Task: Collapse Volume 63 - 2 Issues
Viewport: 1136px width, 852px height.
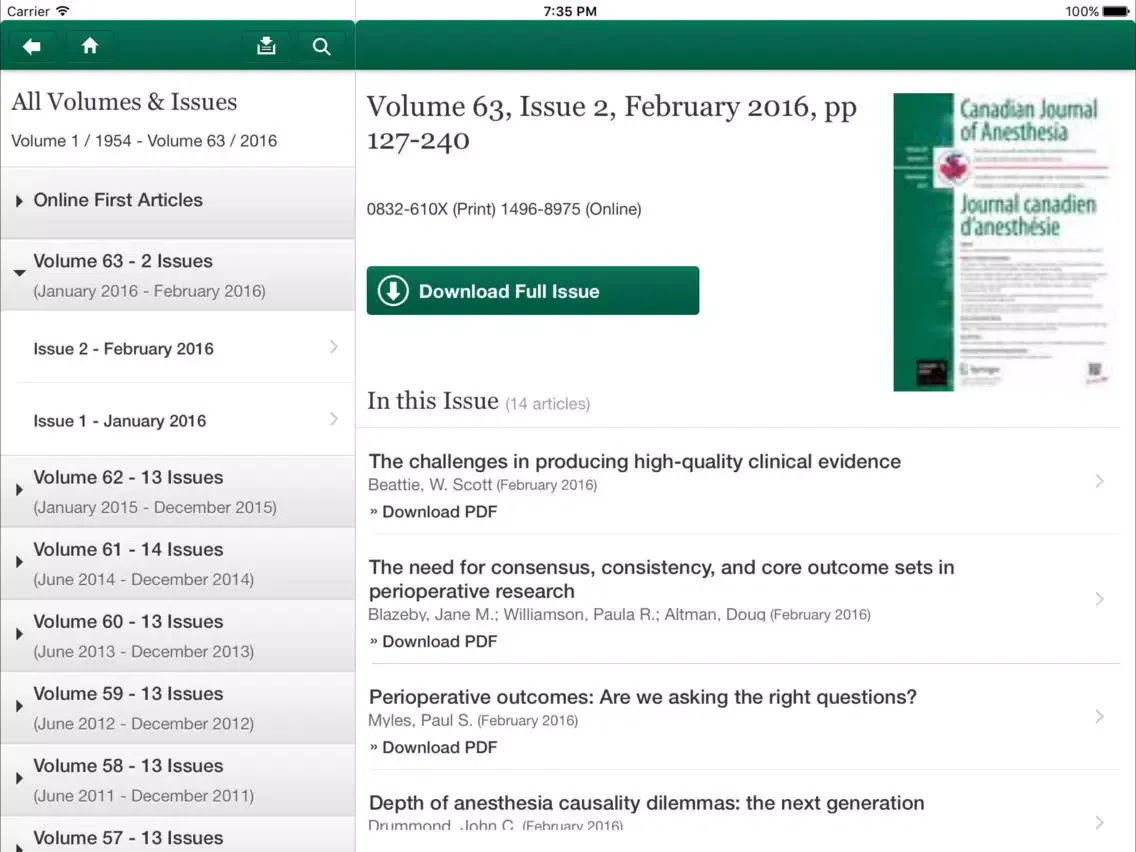Action: (178, 275)
